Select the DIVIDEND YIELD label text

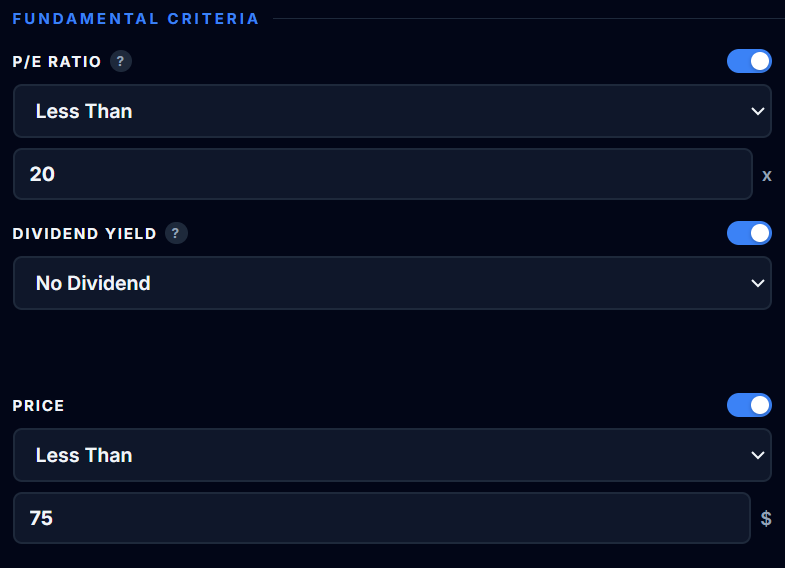coord(84,234)
